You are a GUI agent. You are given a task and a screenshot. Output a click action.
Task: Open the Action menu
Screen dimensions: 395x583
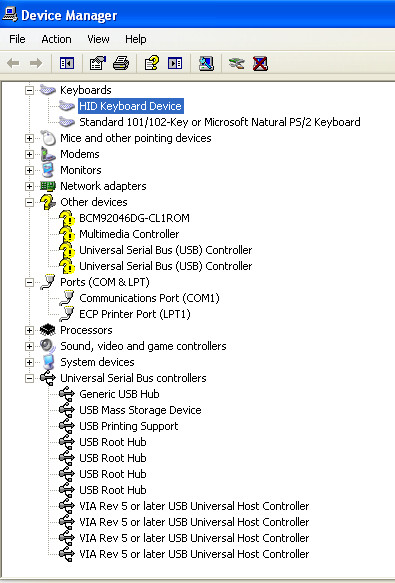(56, 39)
